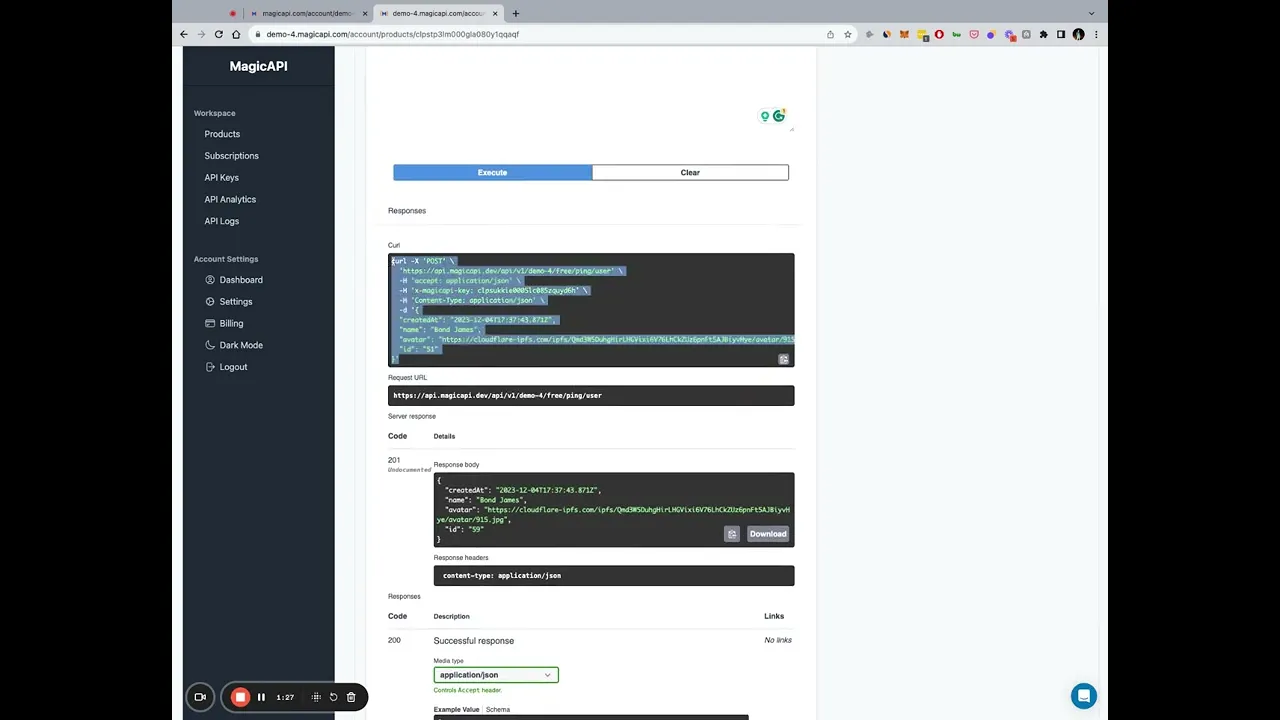Go to API Keys page
This screenshot has width=1280, height=720.
point(221,178)
